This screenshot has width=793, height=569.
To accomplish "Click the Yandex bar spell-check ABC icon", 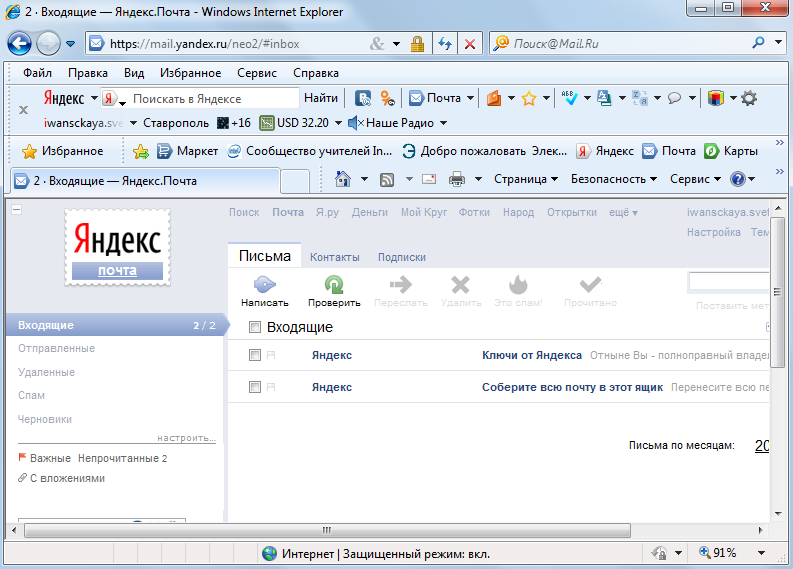I will (x=569, y=98).
